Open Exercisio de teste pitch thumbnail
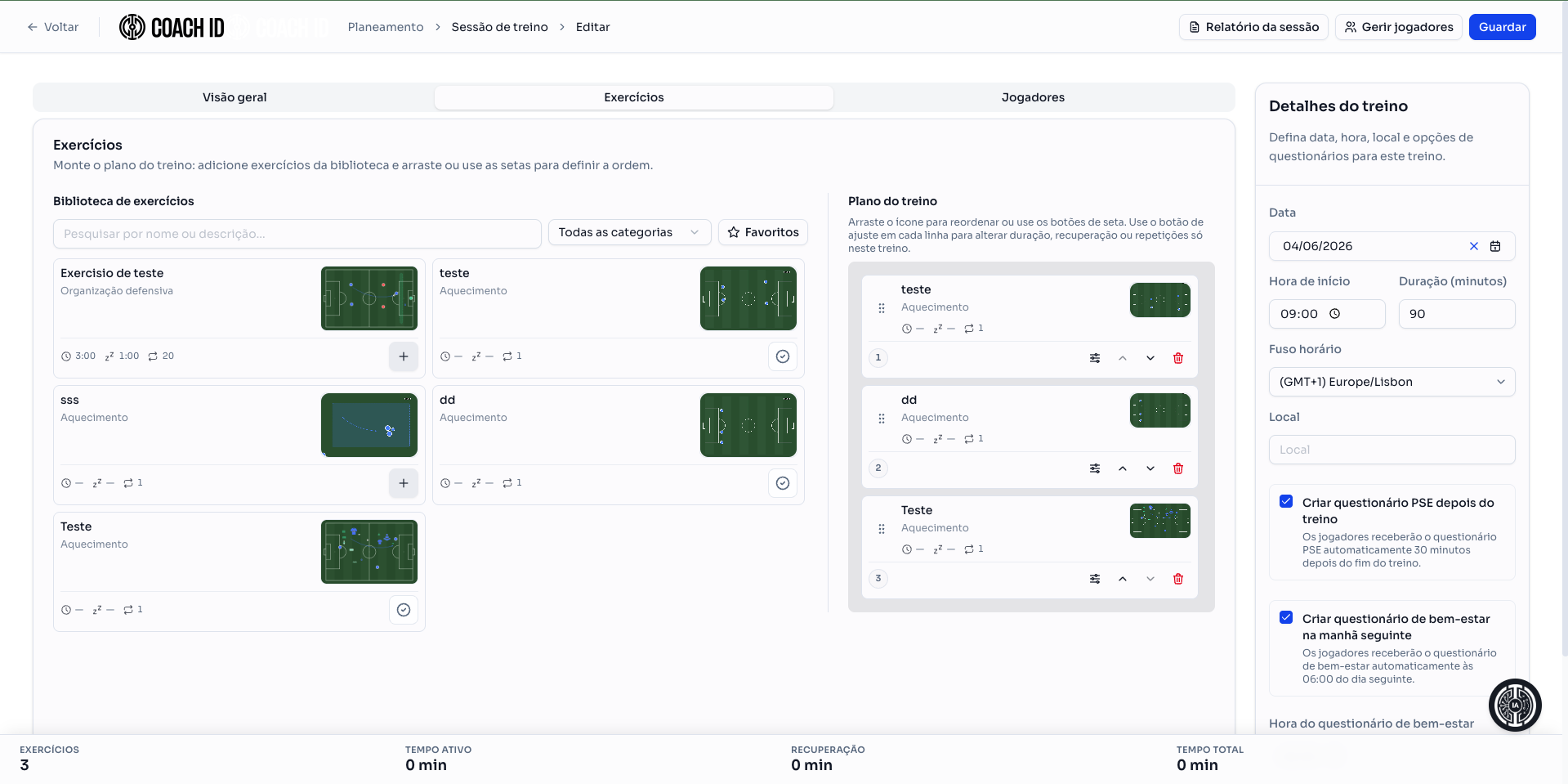1568x784 pixels. (369, 298)
